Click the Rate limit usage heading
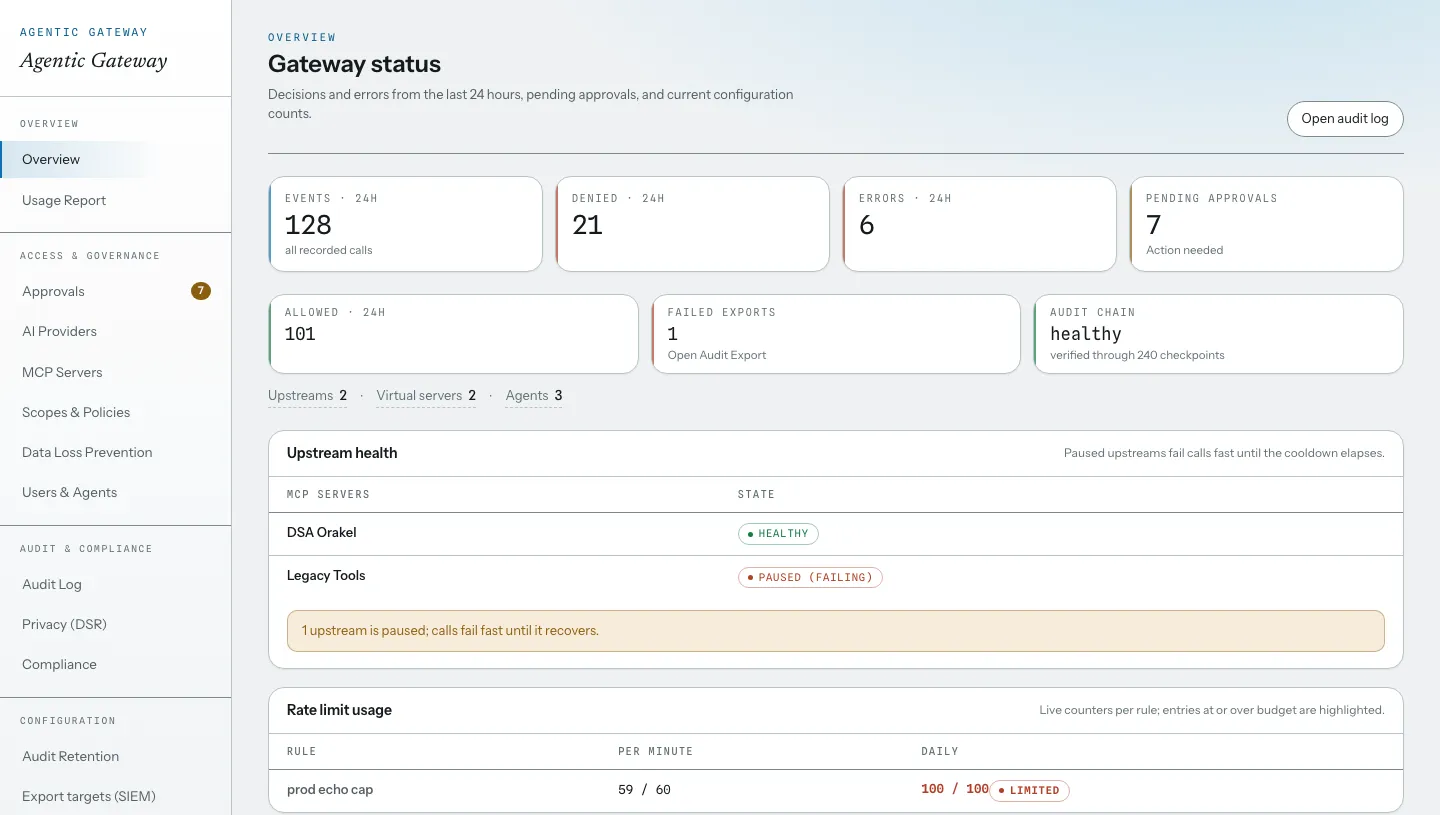 tap(339, 710)
